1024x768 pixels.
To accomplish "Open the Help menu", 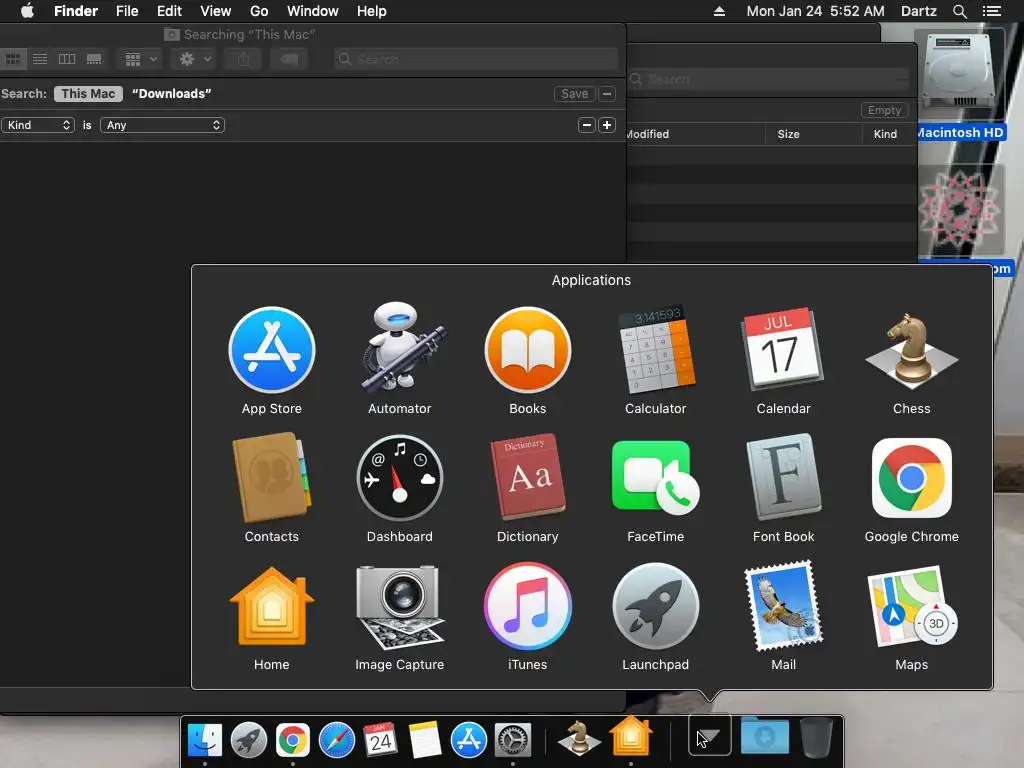I will click(372, 11).
